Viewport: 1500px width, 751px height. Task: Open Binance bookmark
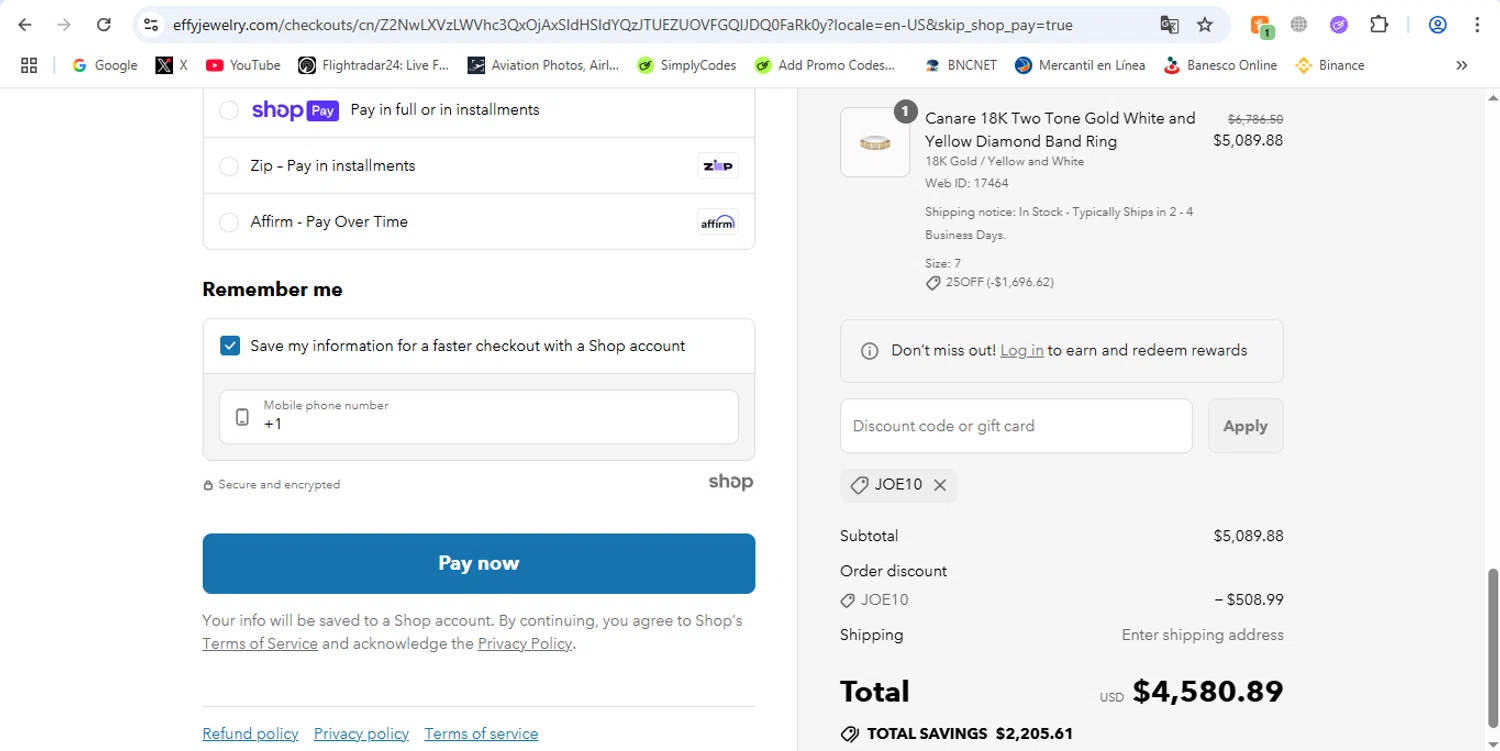click(1330, 65)
